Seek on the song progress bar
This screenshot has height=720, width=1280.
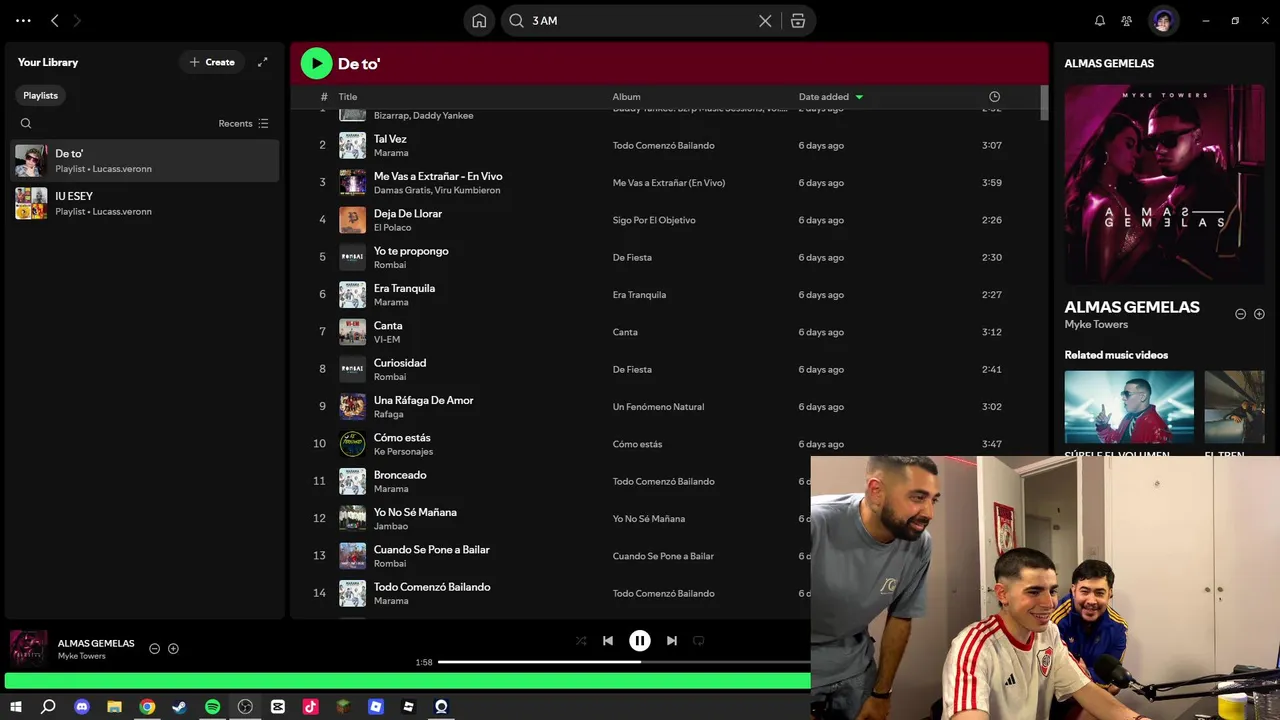(624, 662)
